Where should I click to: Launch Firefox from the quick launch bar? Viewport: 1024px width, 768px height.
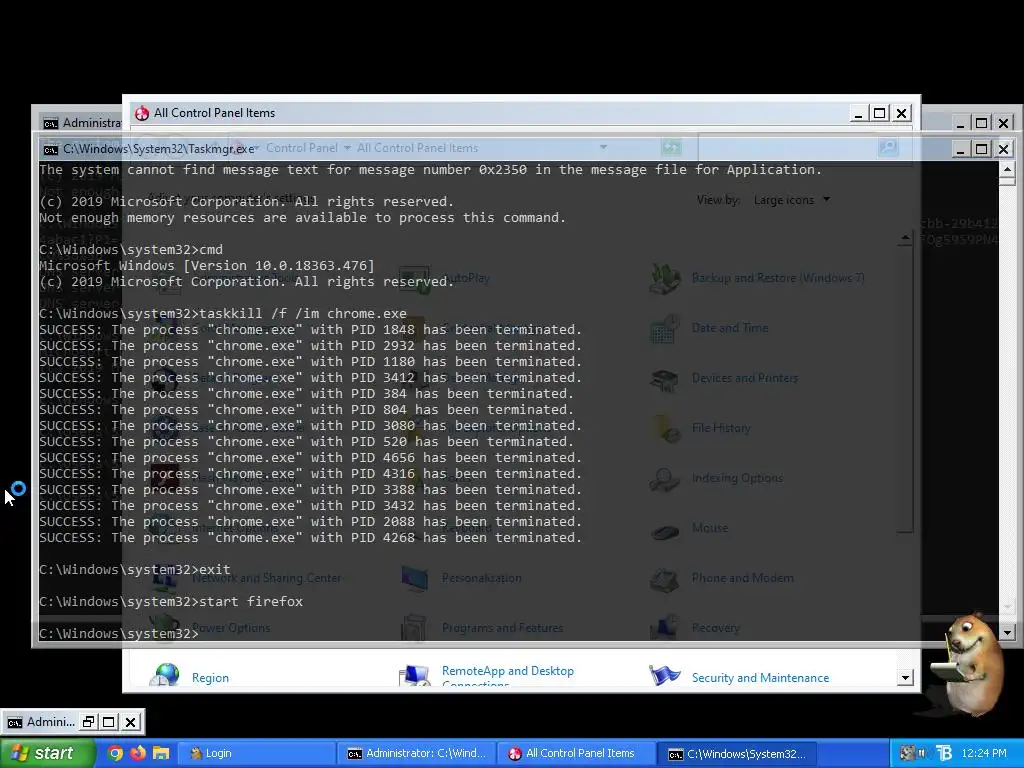click(x=138, y=753)
